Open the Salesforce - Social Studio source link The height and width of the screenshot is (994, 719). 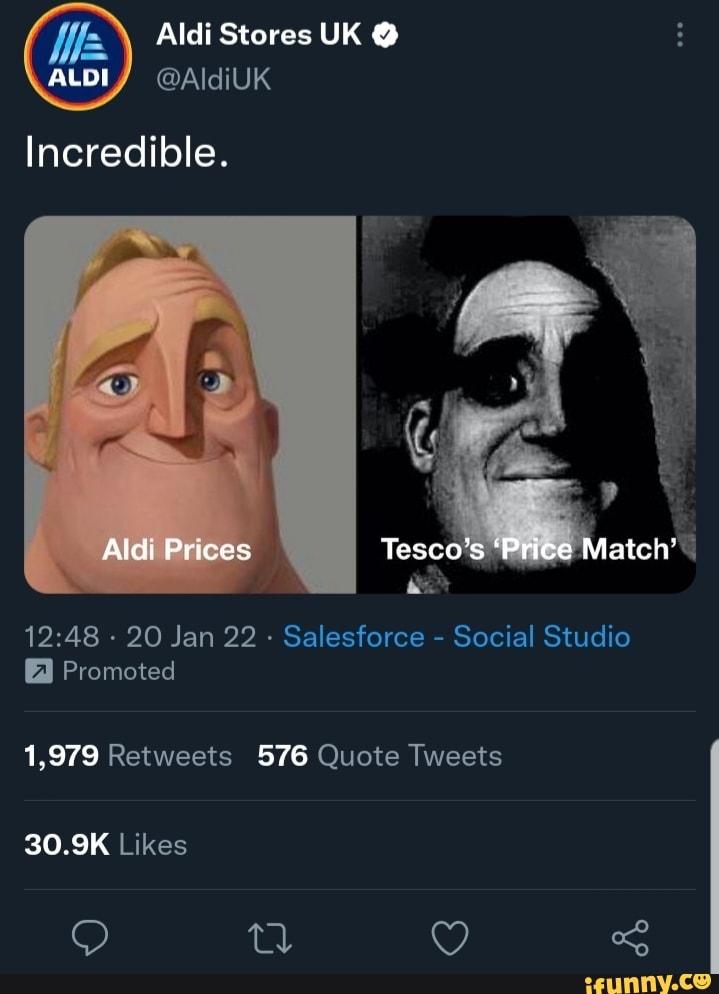pos(456,637)
